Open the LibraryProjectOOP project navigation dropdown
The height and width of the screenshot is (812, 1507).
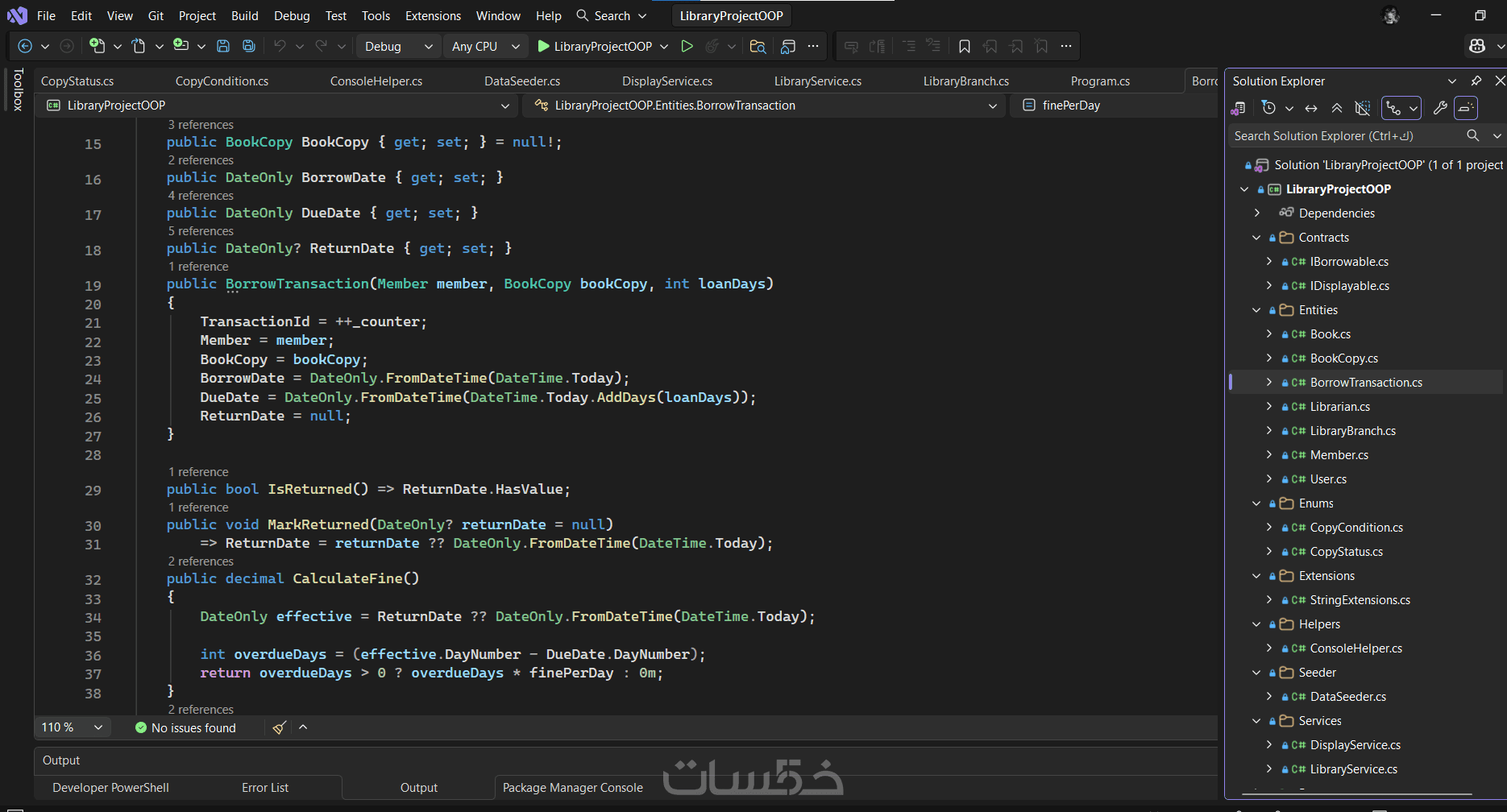click(x=278, y=106)
